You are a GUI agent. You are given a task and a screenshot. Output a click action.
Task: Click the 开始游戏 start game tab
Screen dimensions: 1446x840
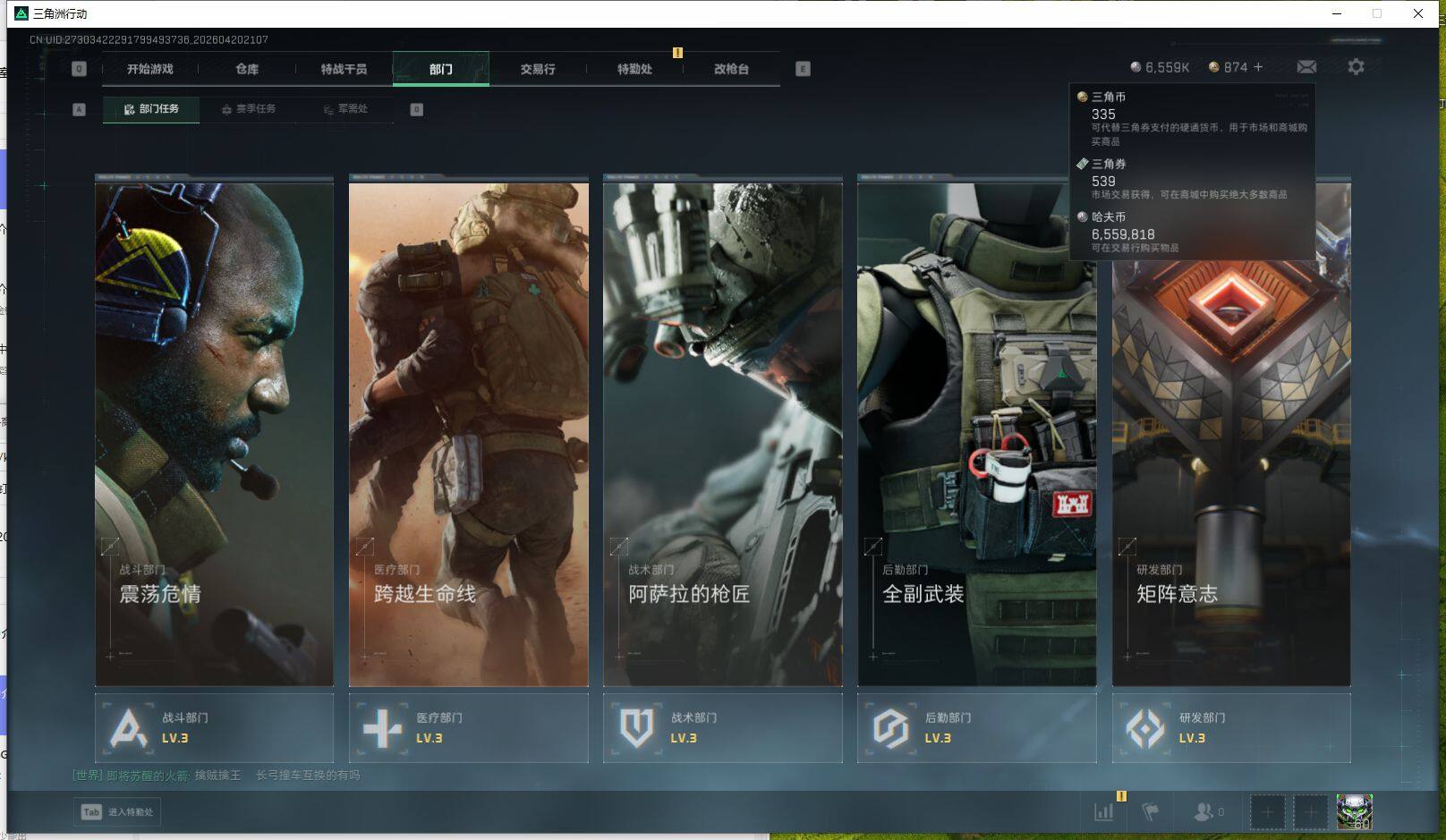pyautogui.click(x=150, y=69)
